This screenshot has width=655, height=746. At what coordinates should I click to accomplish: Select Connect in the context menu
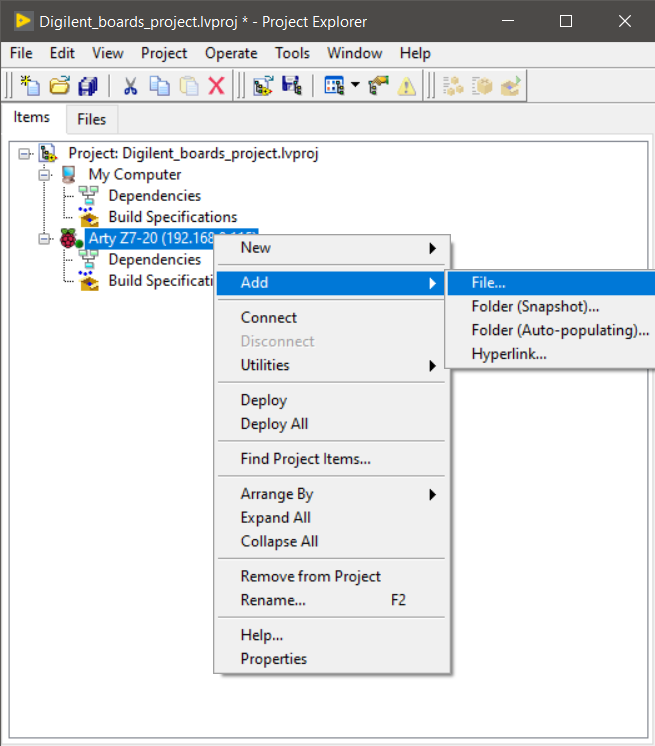332,317
